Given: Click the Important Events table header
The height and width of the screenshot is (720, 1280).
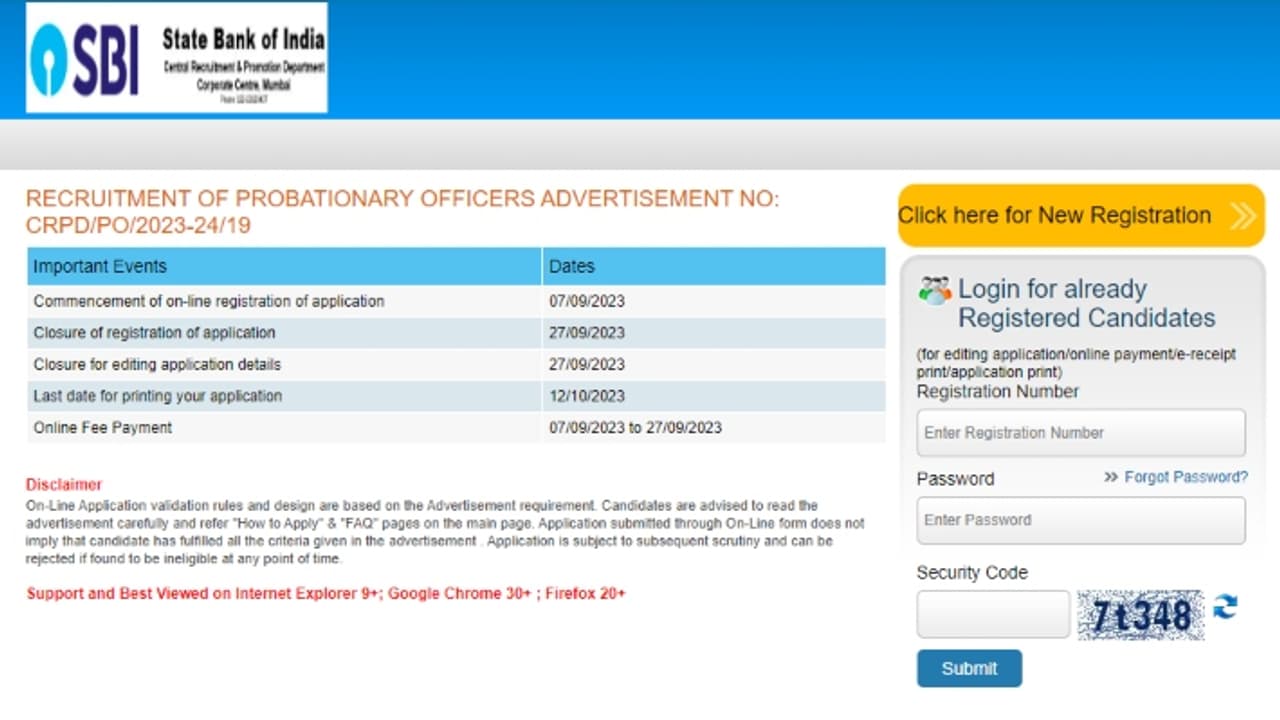Looking at the screenshot, I should point(99,266).
